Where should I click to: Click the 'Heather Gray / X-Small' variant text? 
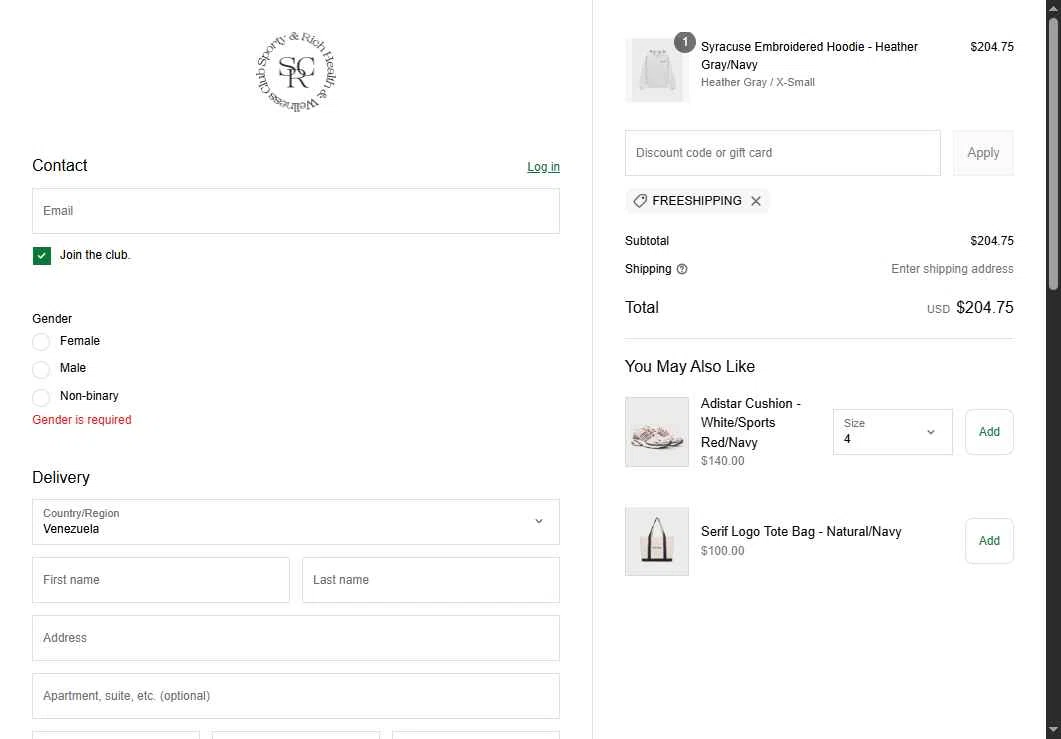[x=758, y=82]
